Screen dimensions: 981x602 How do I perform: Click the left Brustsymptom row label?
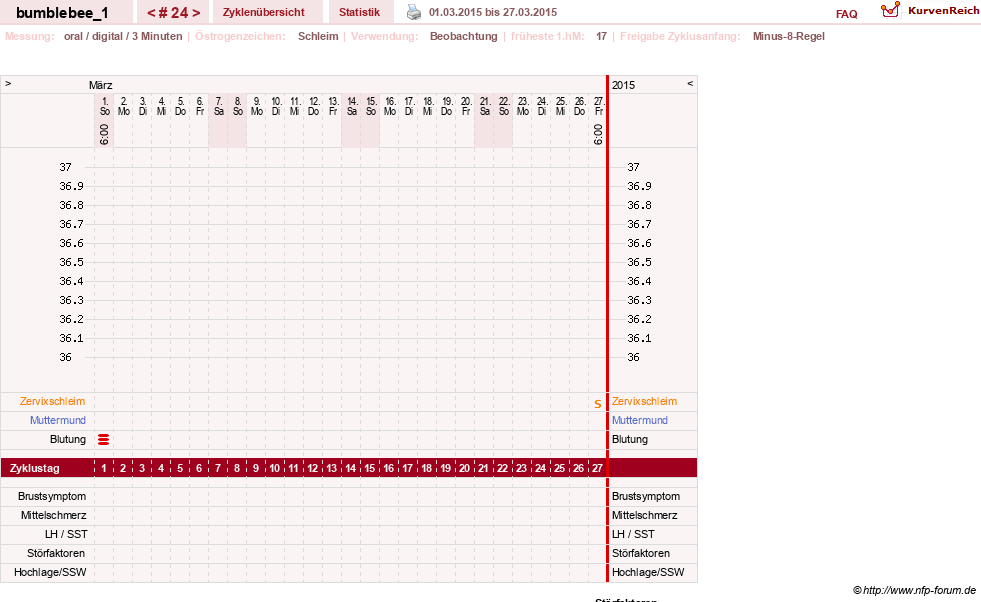click(52, 496)
